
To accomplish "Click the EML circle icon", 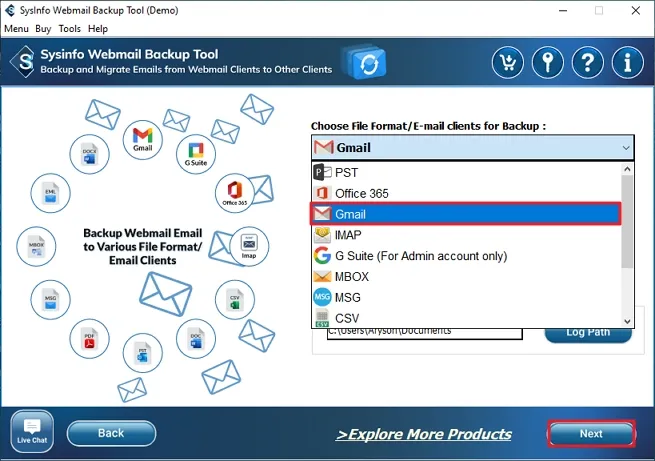I will coord(51,193).
